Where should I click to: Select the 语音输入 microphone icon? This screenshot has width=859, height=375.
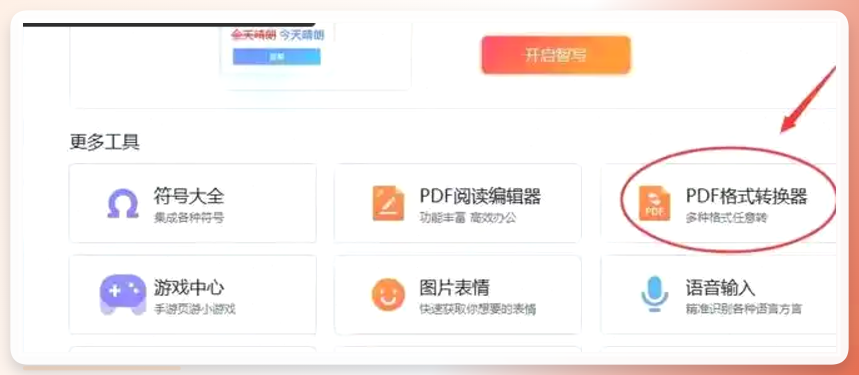pos(655,294)
